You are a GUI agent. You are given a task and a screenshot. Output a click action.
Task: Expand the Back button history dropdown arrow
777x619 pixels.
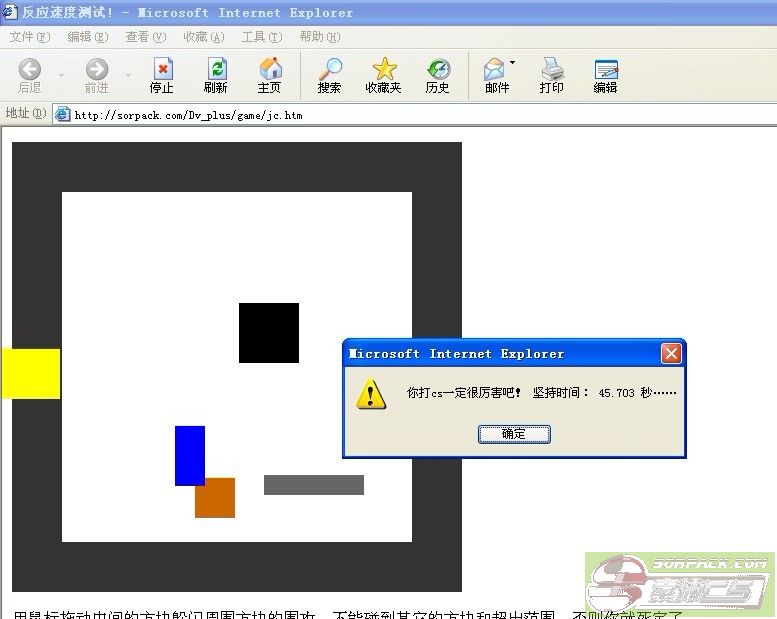click(x=61, y=75)
